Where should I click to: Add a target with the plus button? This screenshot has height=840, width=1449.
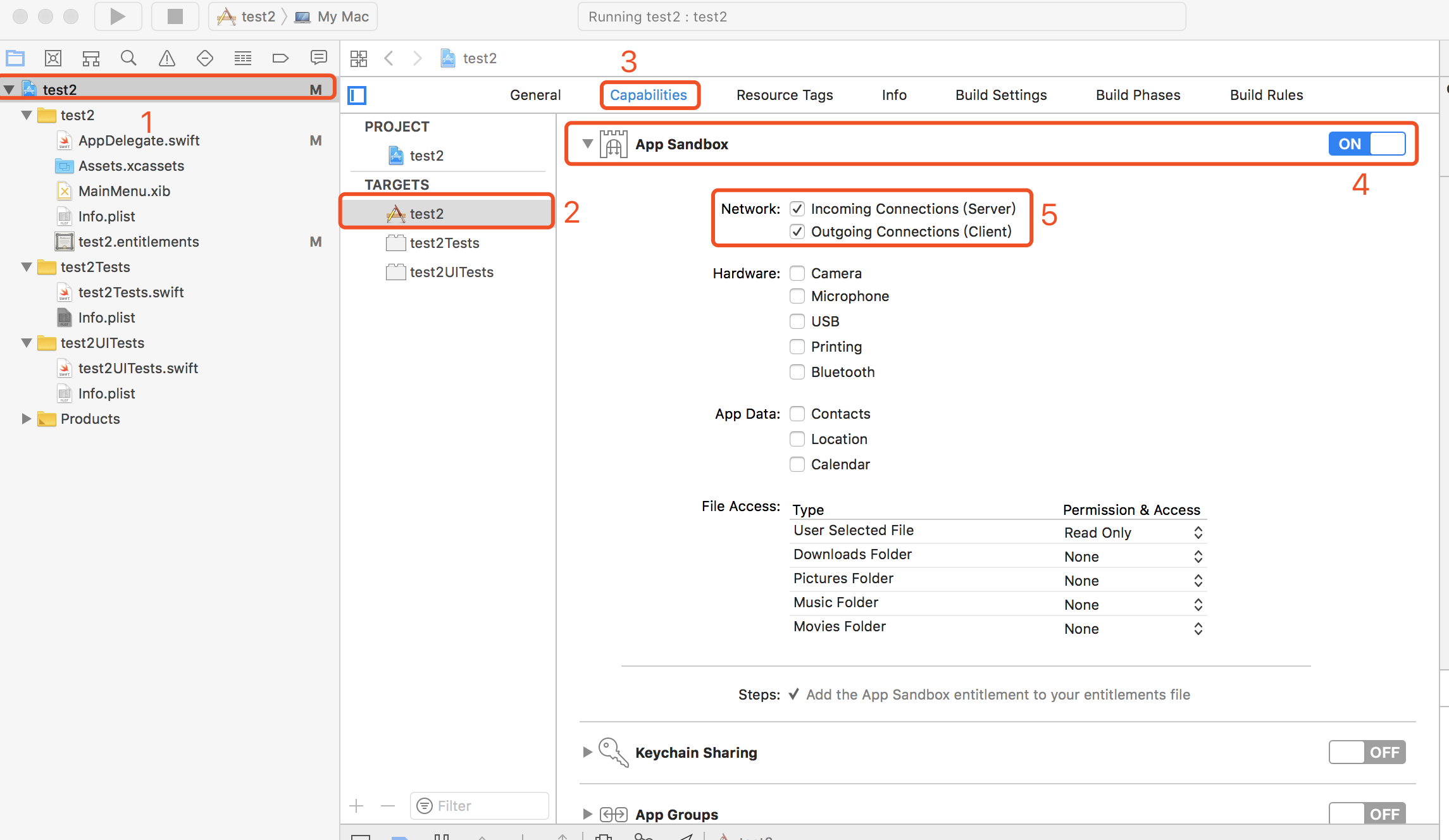(x=357, y=806)
